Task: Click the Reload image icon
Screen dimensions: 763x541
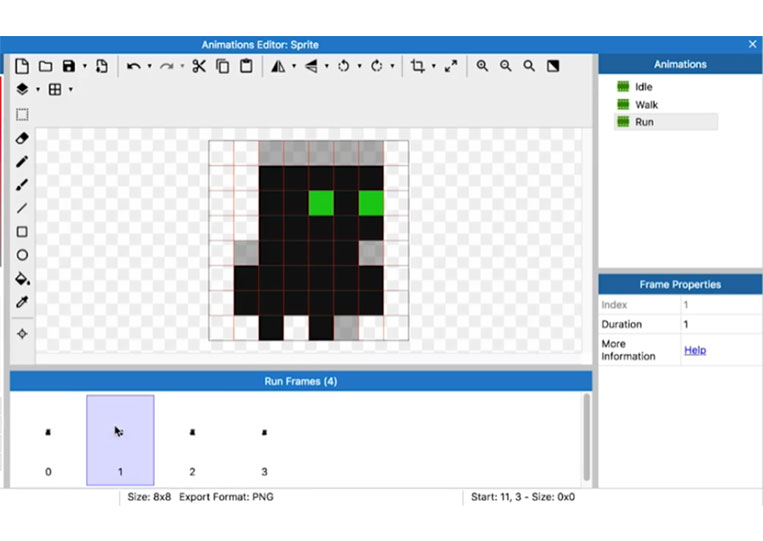Action: coord(102,66)
